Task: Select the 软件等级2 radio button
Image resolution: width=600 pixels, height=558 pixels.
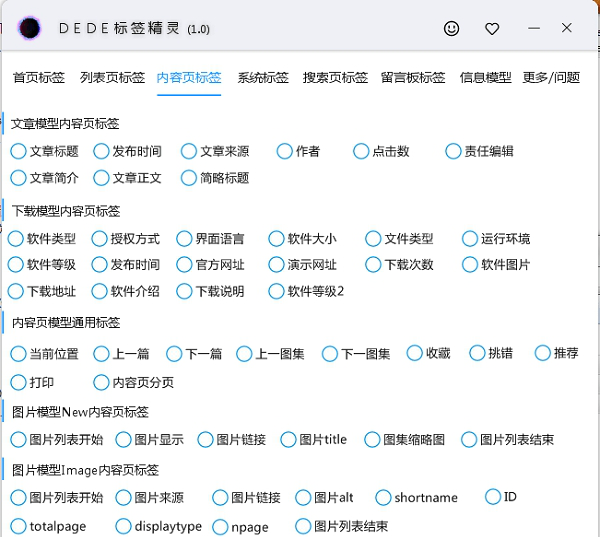Action: pyautogui.click(x=276, y=291)
